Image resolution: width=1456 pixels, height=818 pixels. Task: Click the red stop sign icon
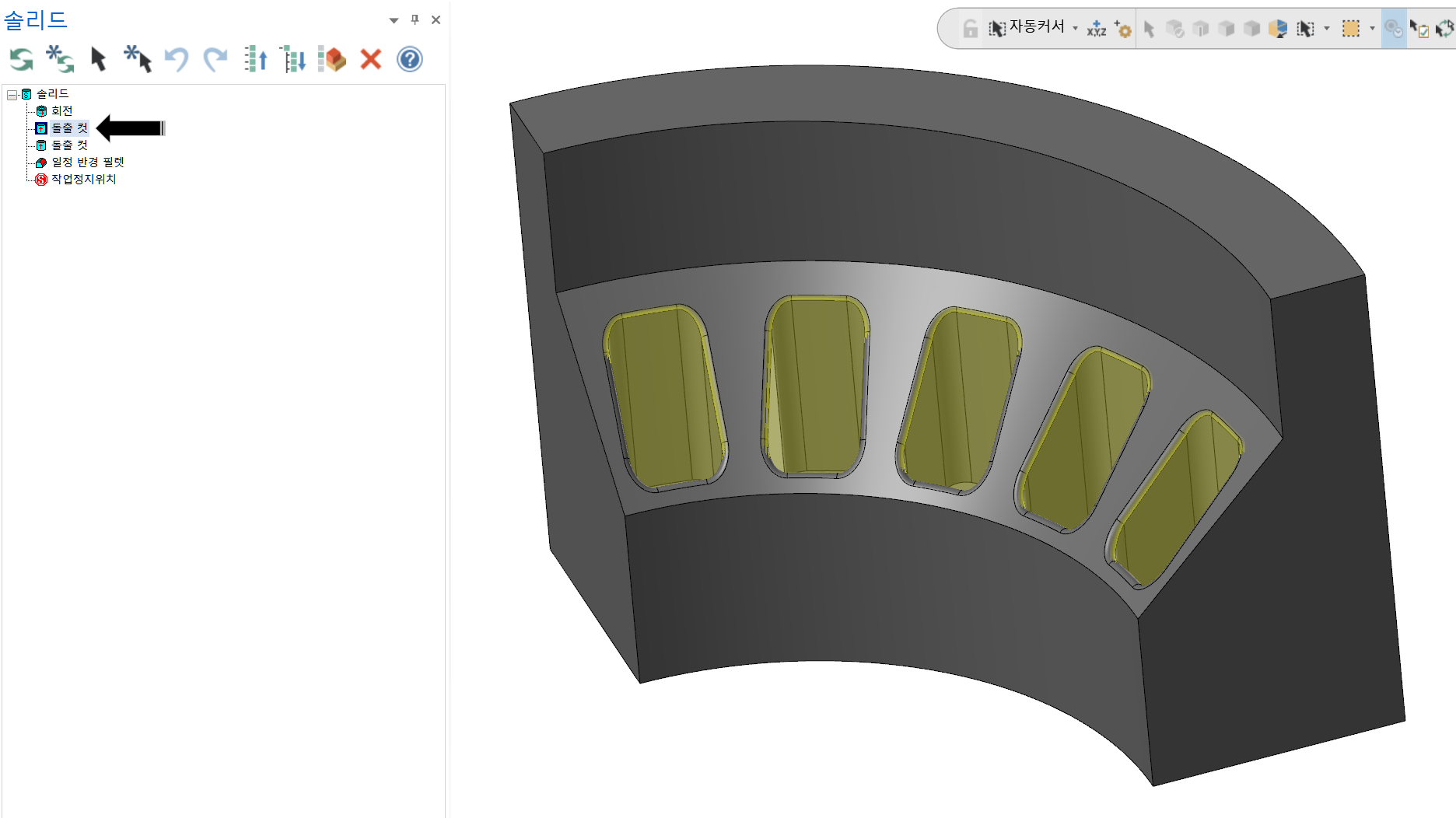41,180
